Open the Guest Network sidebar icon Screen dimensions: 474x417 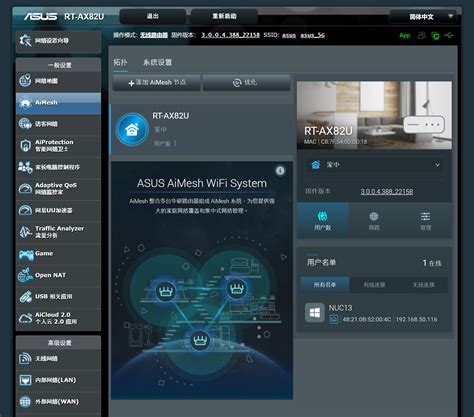click(x=25, y=124)
